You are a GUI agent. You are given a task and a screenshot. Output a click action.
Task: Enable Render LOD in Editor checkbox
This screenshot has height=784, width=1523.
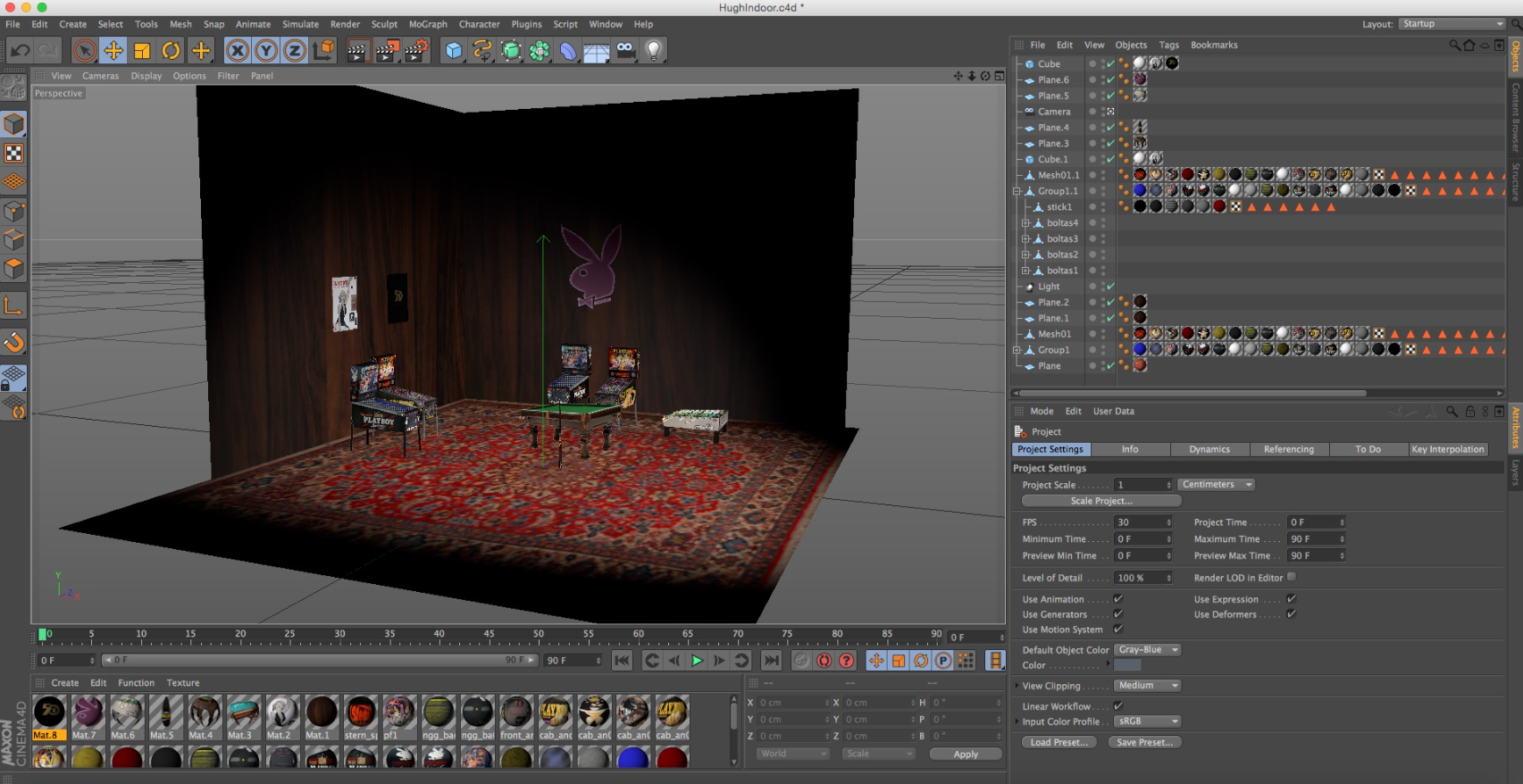pos(1292,577)
